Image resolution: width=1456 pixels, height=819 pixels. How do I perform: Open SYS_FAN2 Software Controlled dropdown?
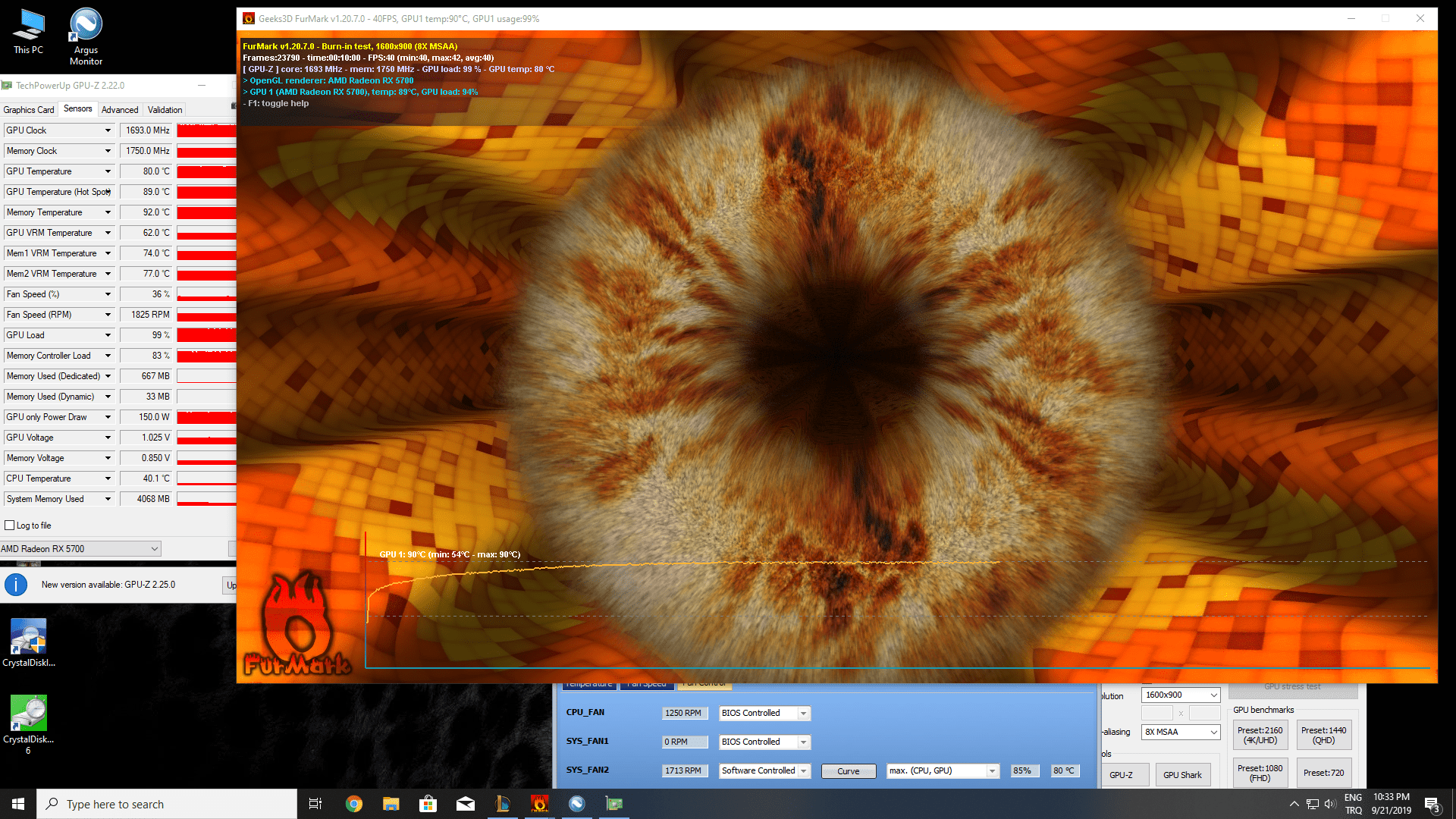[764, 770]
